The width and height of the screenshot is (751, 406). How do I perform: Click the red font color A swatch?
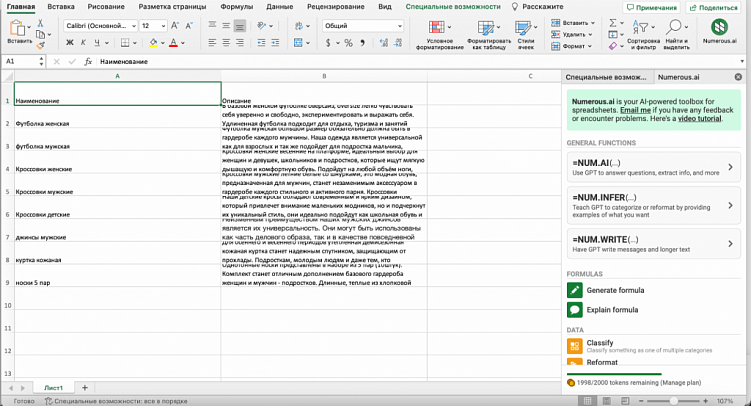click(173, 43)
